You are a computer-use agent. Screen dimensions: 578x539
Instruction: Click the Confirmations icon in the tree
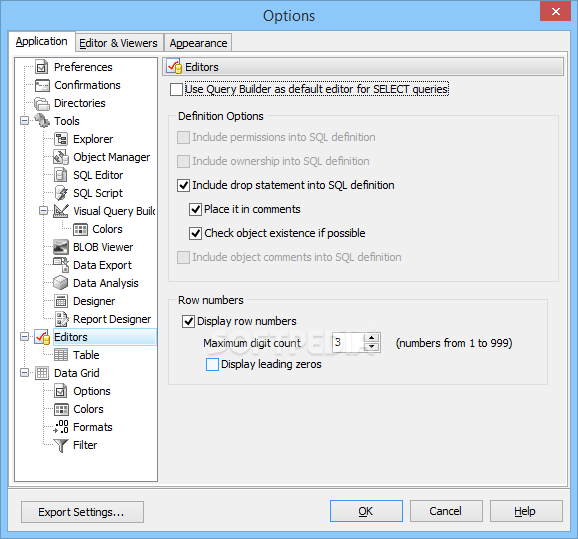42,86
